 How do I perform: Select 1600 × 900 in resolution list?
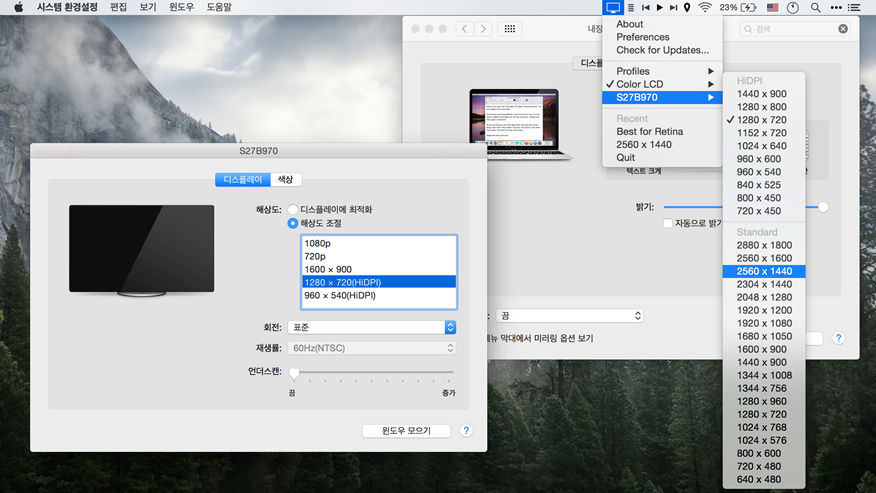pyautogui.click(x=379, y=269)
